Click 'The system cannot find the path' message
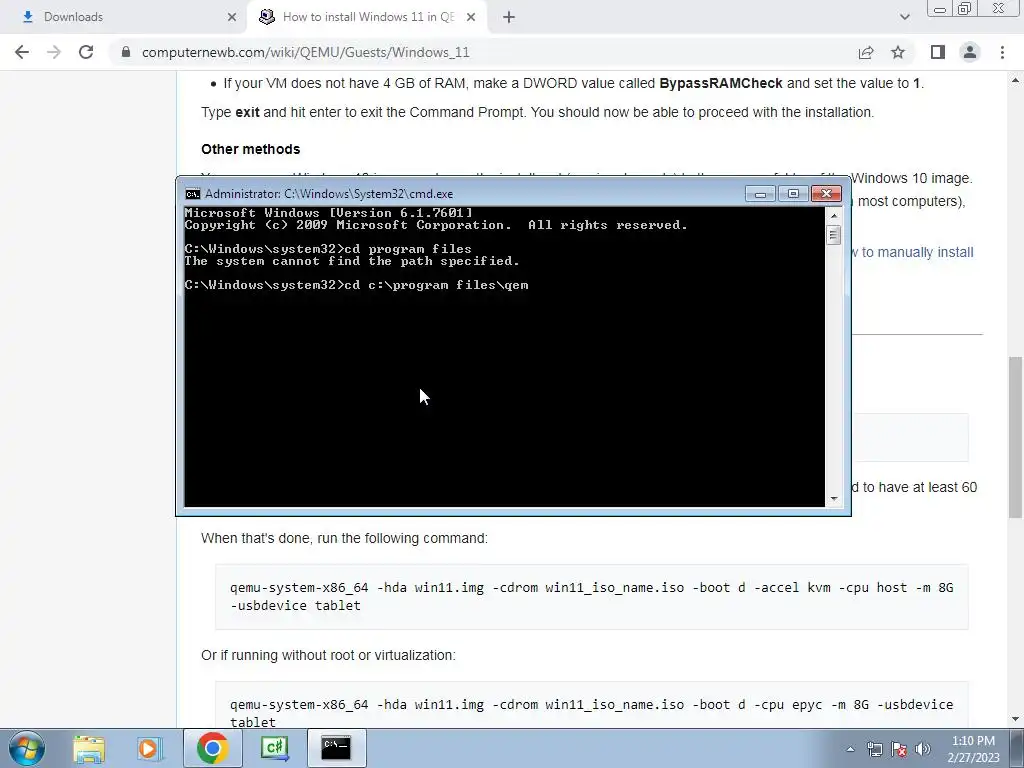The width and height of the screenshot is (1024, 768). [x=352, y=261]
